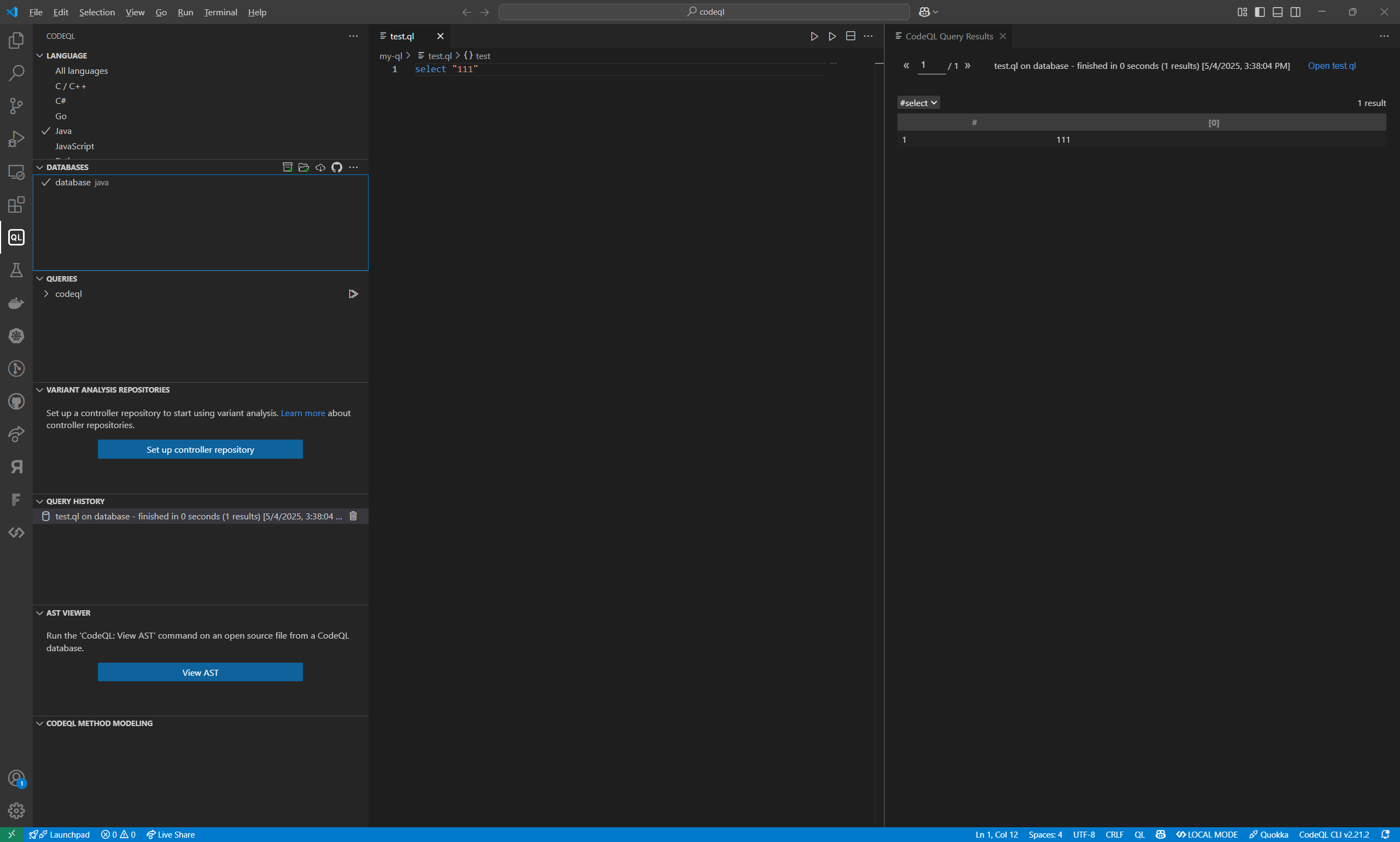Open Databases section more actions menu
Viewport: 1400px width, 842px height.
click(353, 167)
